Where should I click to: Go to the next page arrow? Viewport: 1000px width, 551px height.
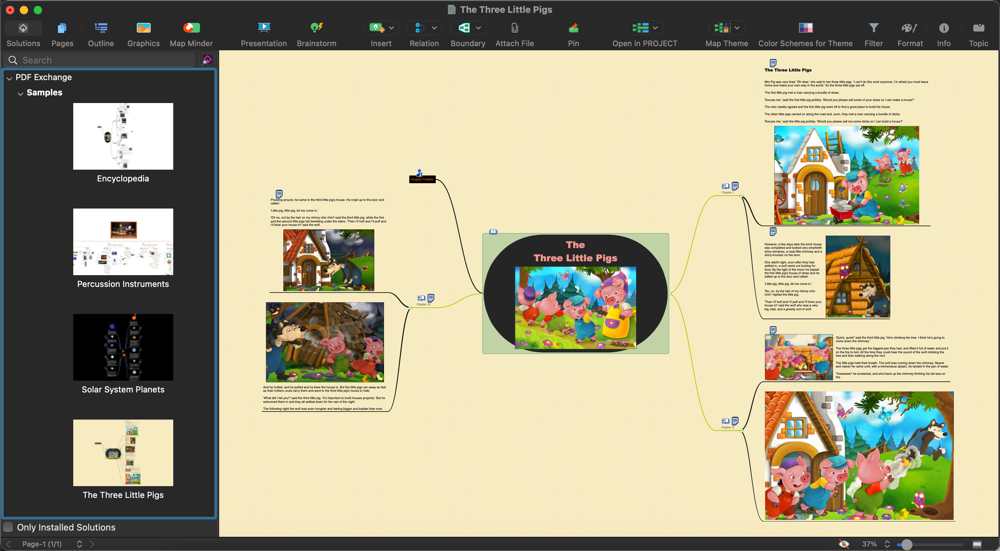(x=92, y=544)
